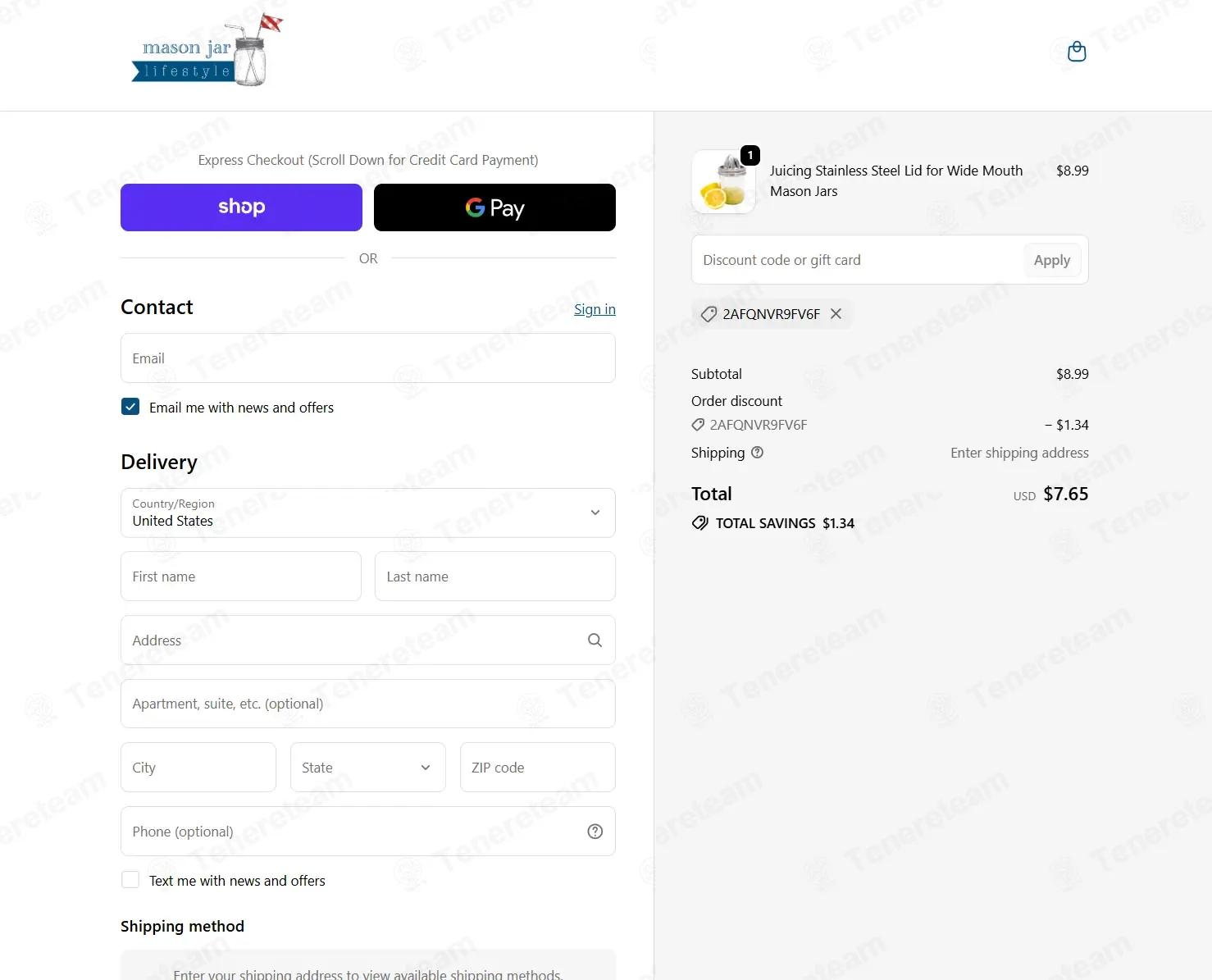Viewport: 1212px width, 980px height.
Task: Click the shipping info question icon
Action: click(x=758, y=452)
